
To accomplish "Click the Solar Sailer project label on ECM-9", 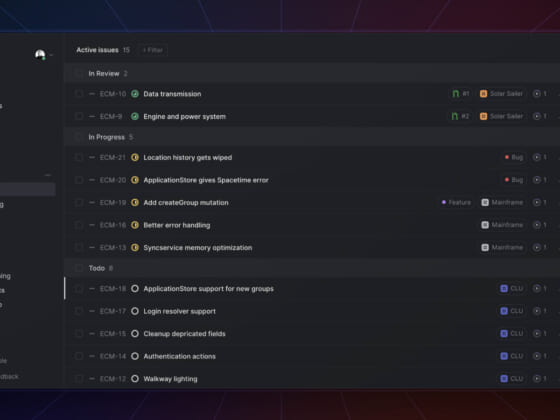I will (x=501, y=116).
